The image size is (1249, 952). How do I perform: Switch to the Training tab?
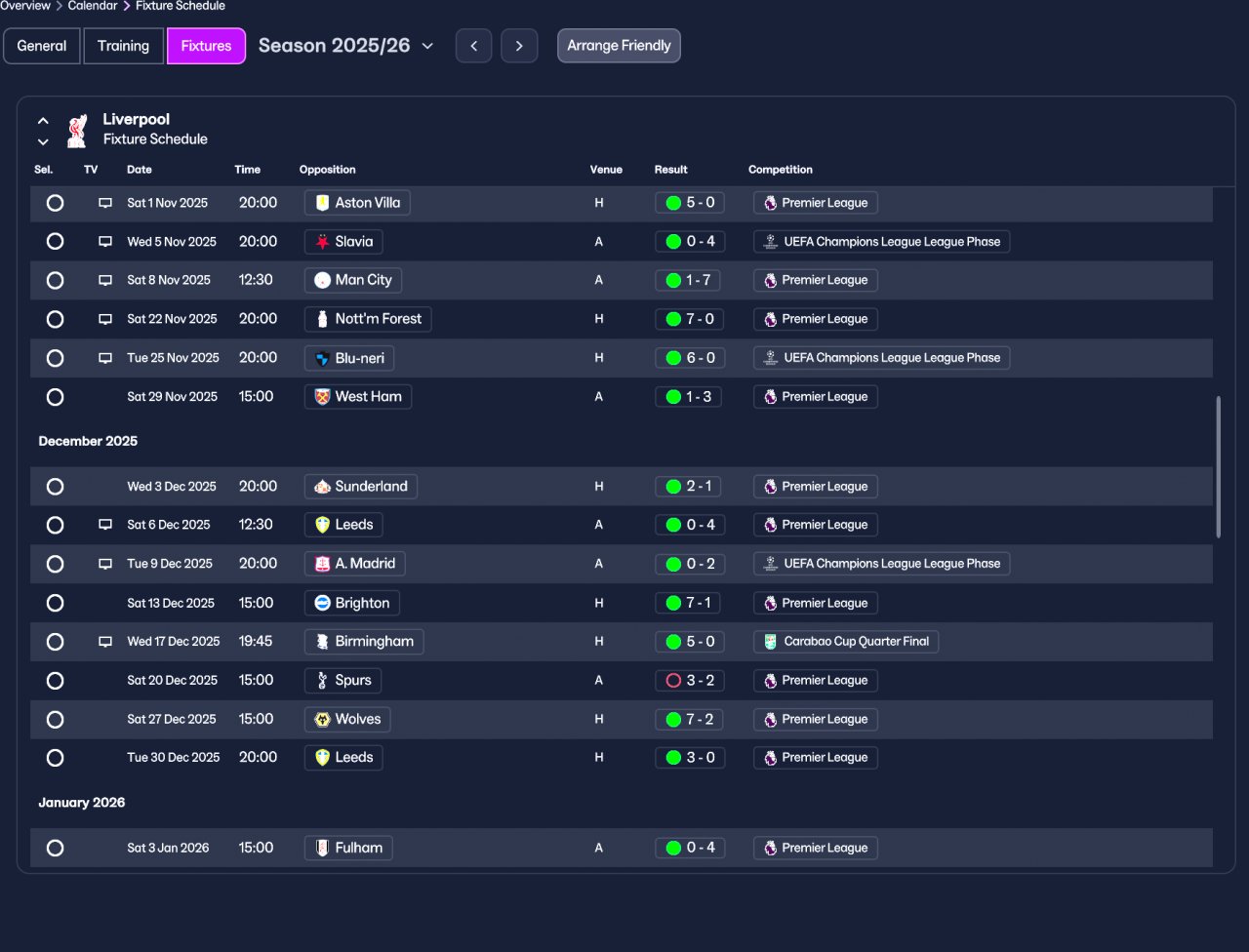[124, 46]
